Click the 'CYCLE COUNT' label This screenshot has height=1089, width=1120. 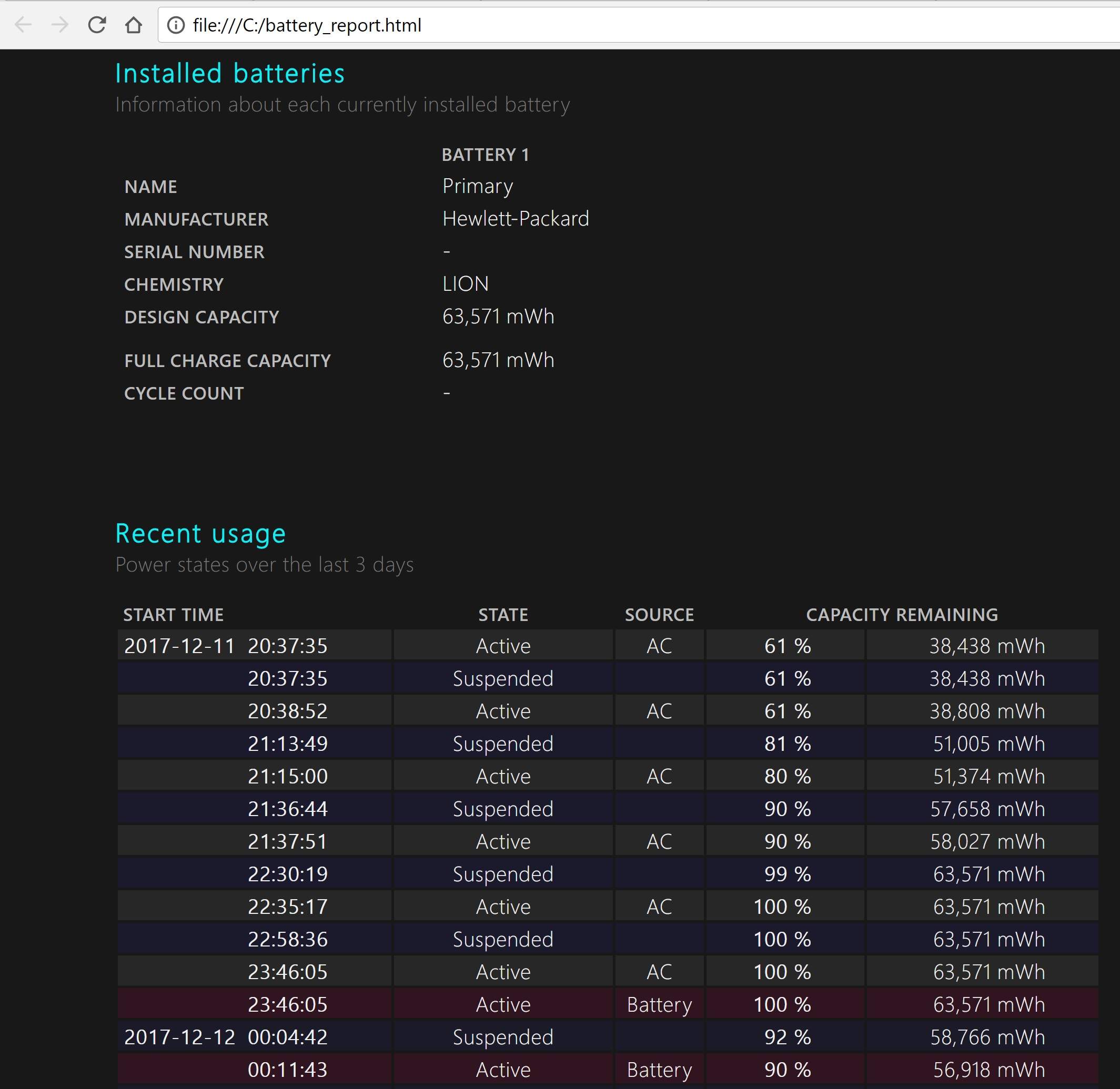click(184, 393)
